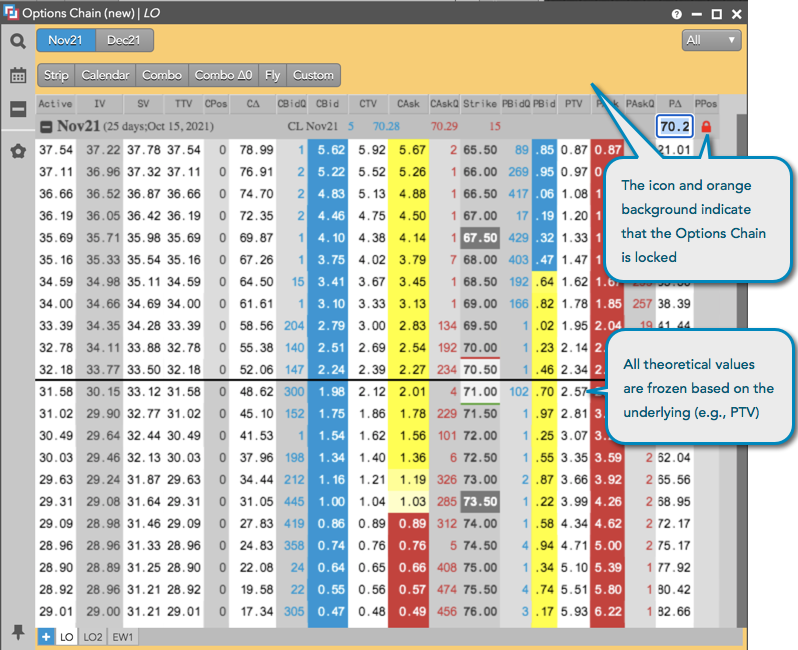The width and height of the screenshot is (798, 650).
Task: Click the collapse minus icon in sidebar
Action: 18,108
